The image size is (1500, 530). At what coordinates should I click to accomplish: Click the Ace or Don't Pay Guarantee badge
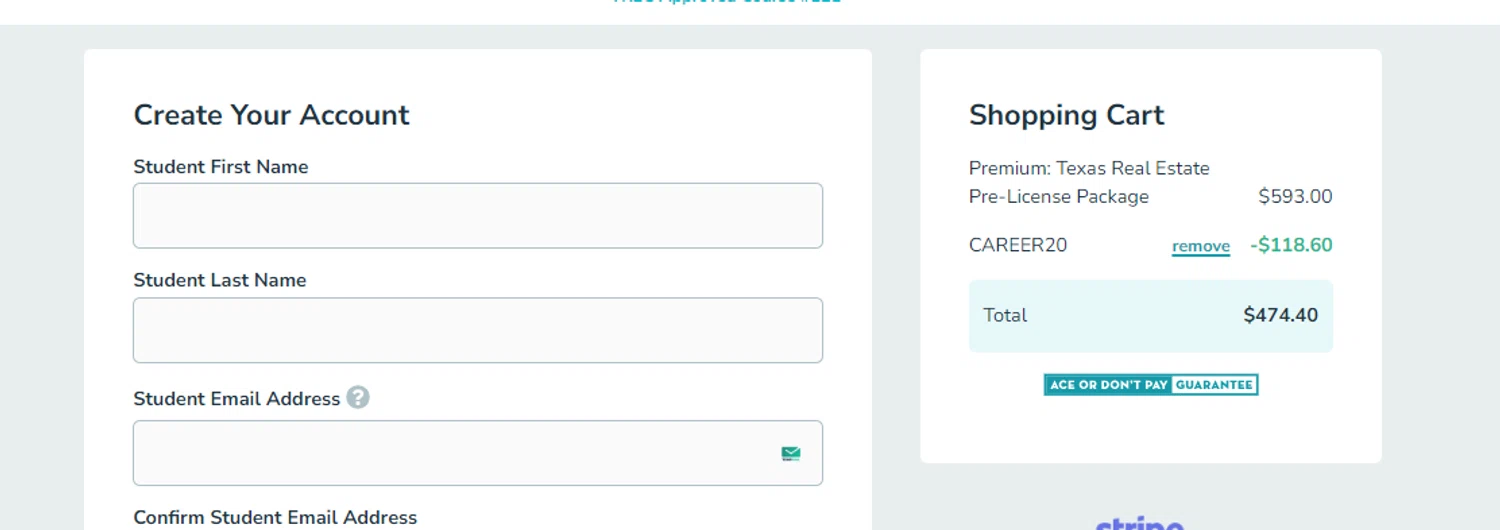click(x=1150, y=385)
